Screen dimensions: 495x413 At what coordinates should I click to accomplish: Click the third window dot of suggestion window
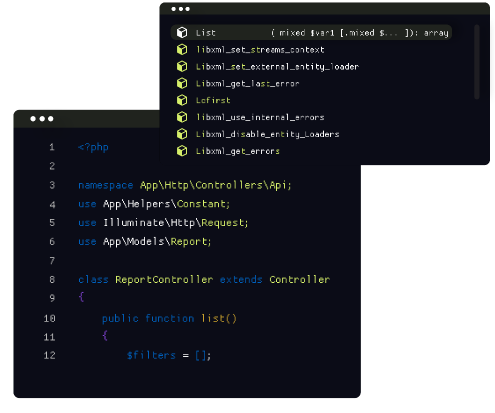point(187,9)
